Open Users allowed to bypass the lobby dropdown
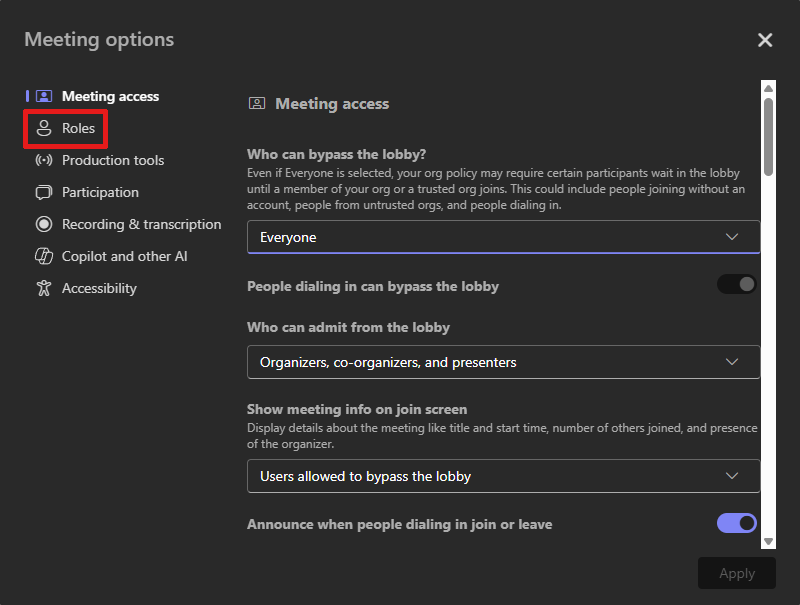Image resolution: width=800 pixels, height=605 pixels. 504,476
